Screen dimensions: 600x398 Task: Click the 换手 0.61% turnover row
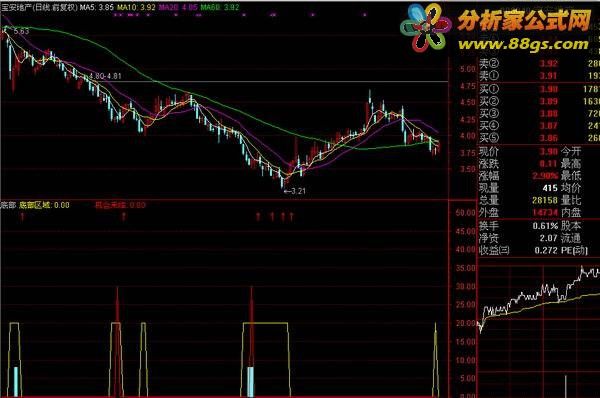pos(518,226)
